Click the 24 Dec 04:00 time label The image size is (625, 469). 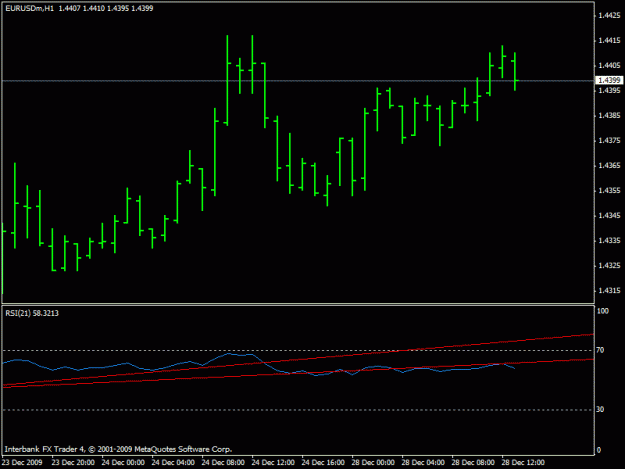pos(173,463)
